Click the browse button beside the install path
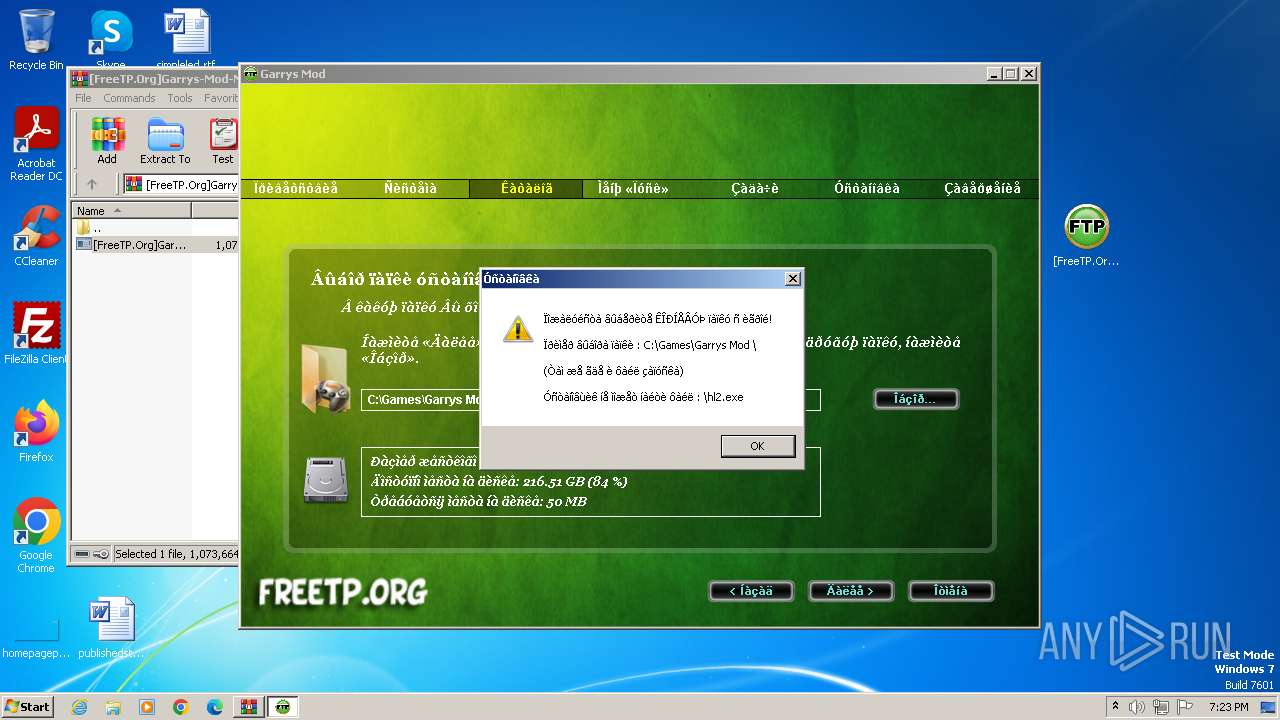The width and height of the screenshot is (1280, 720). coord(915,399)
